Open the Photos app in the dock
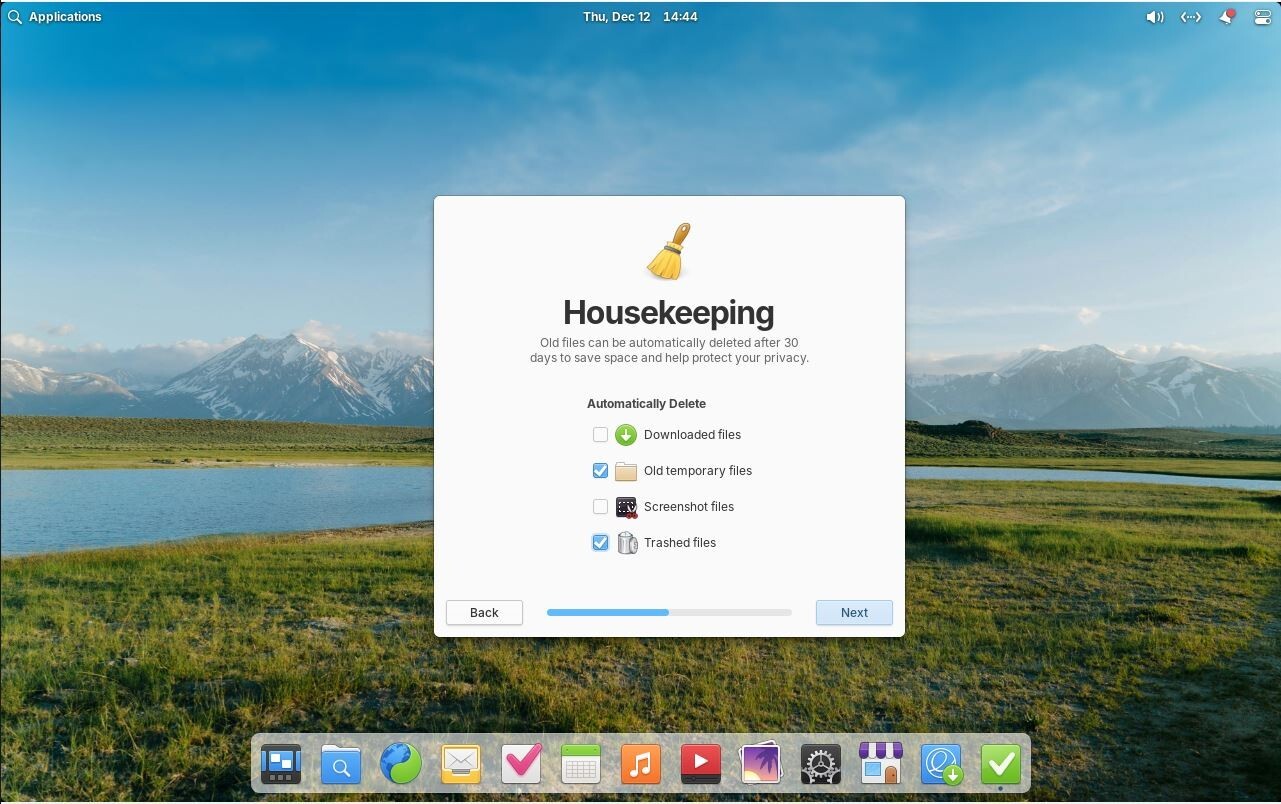 761,765
